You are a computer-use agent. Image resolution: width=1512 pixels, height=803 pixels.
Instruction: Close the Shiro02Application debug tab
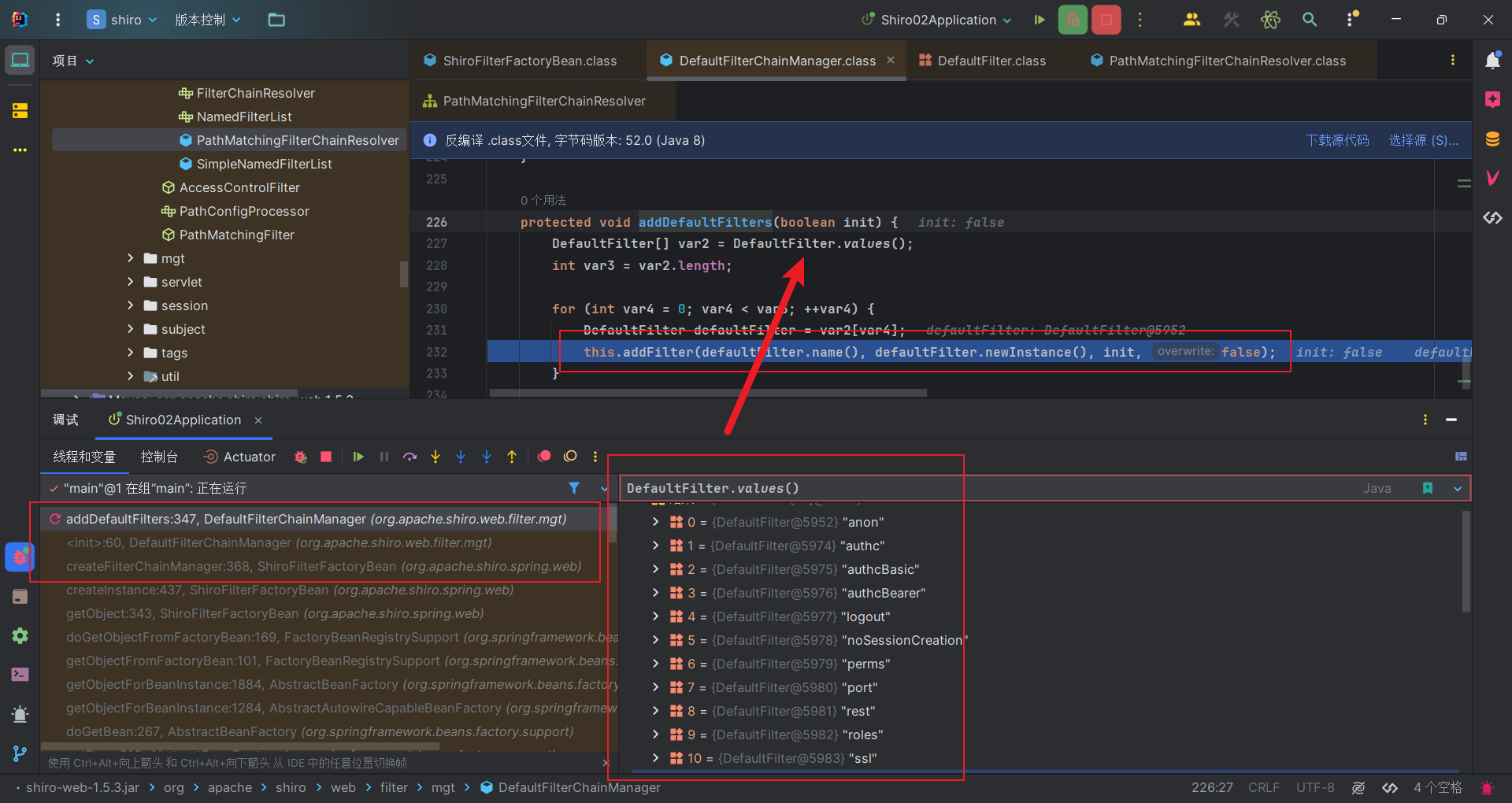(258, 420)
